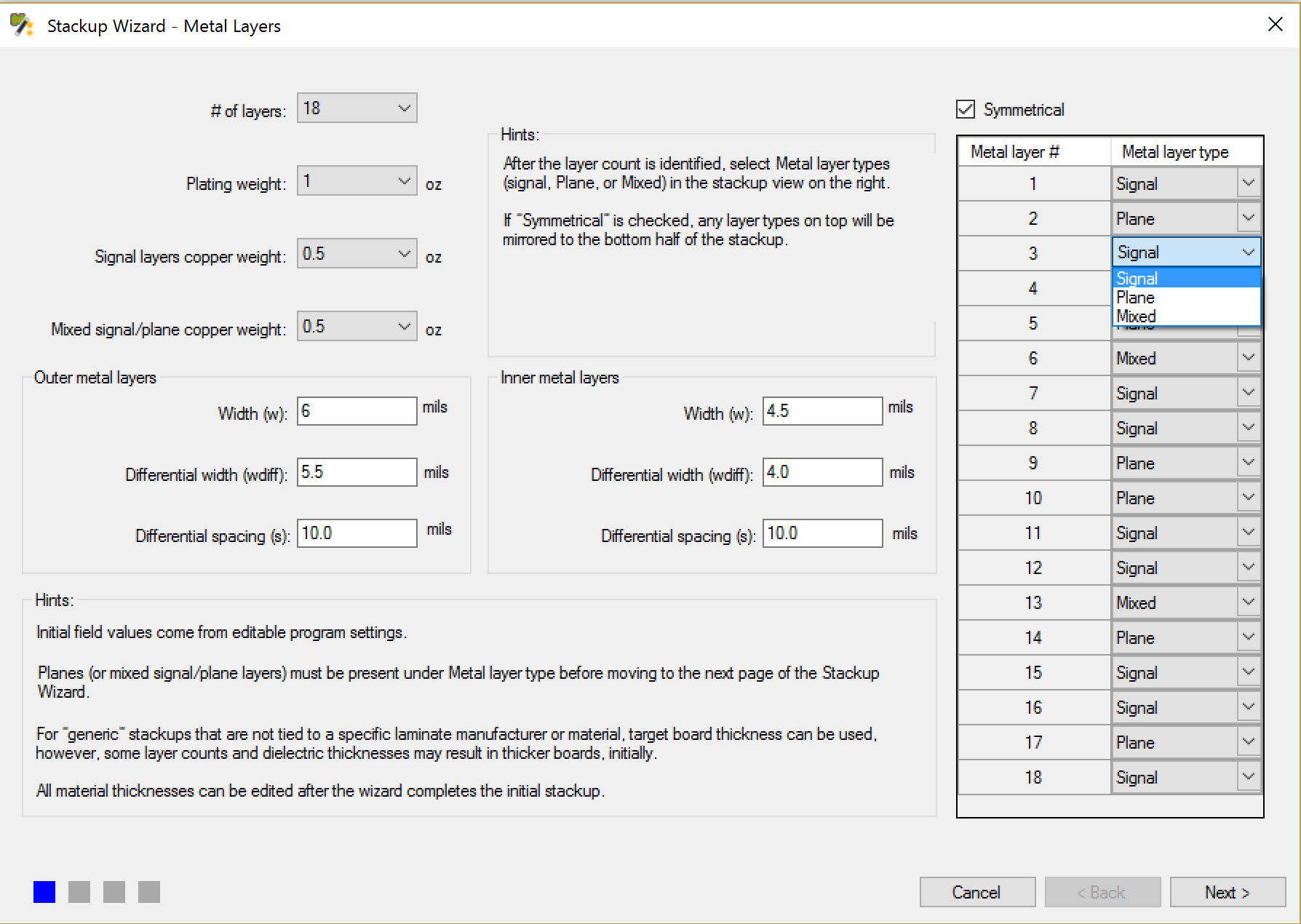
Task: Open layer type dropdown for metal layer 17
Action: [x=1248, y=741]
